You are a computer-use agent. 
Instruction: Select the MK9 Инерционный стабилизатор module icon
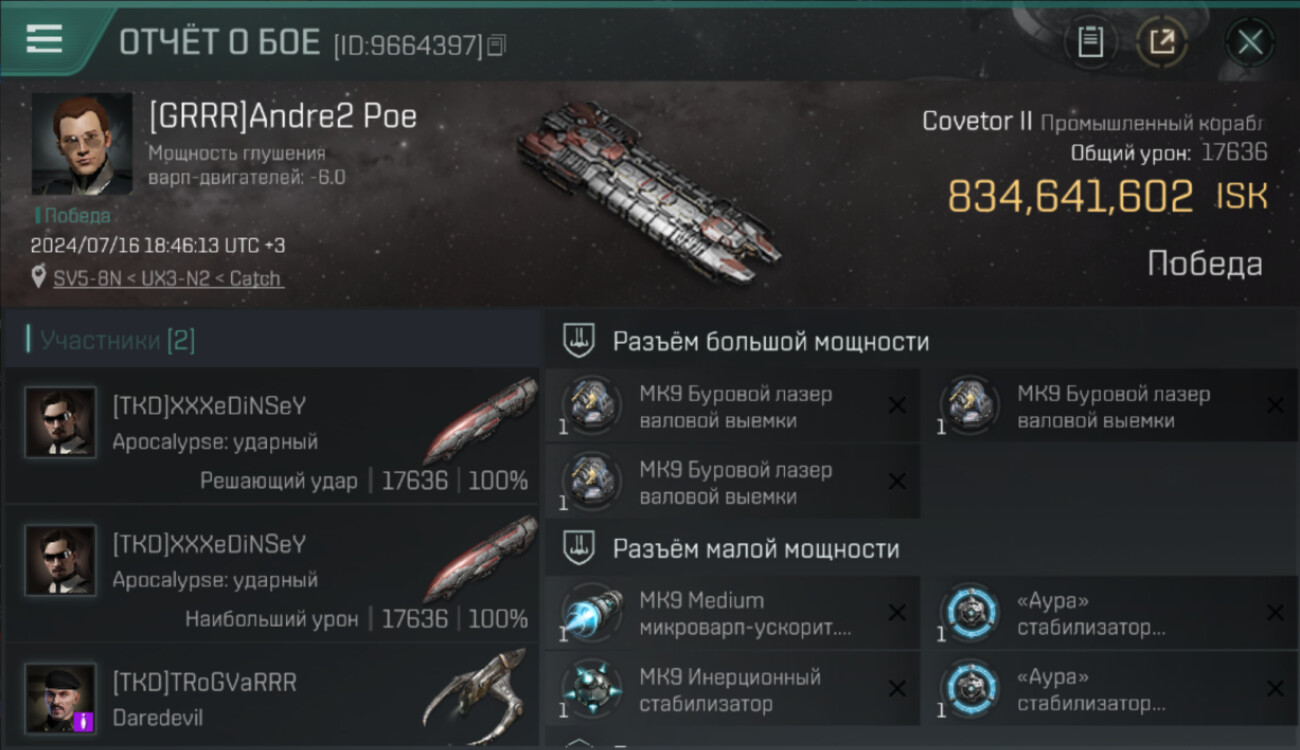(x=591, y=689)
